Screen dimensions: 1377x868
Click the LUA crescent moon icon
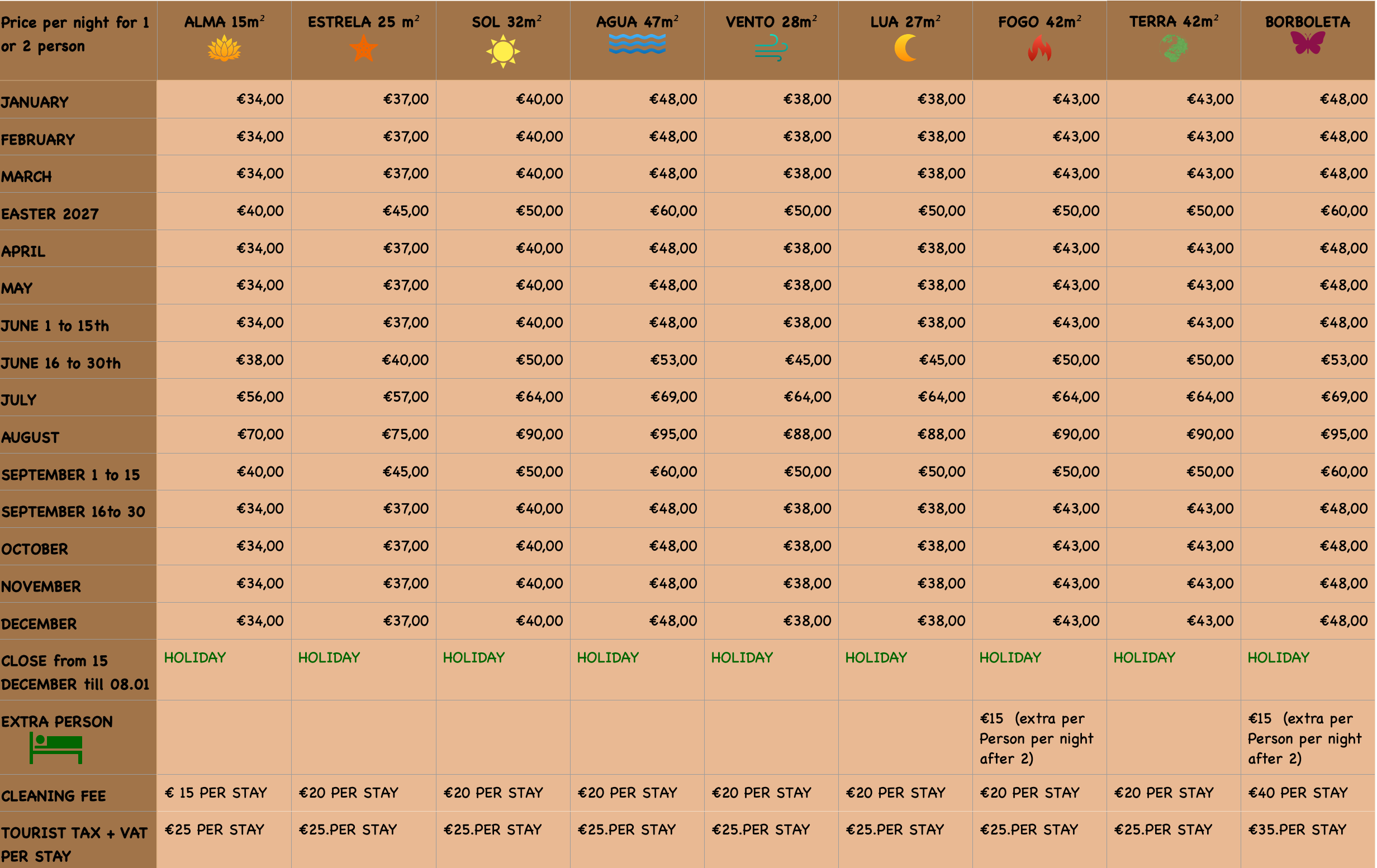905,48
